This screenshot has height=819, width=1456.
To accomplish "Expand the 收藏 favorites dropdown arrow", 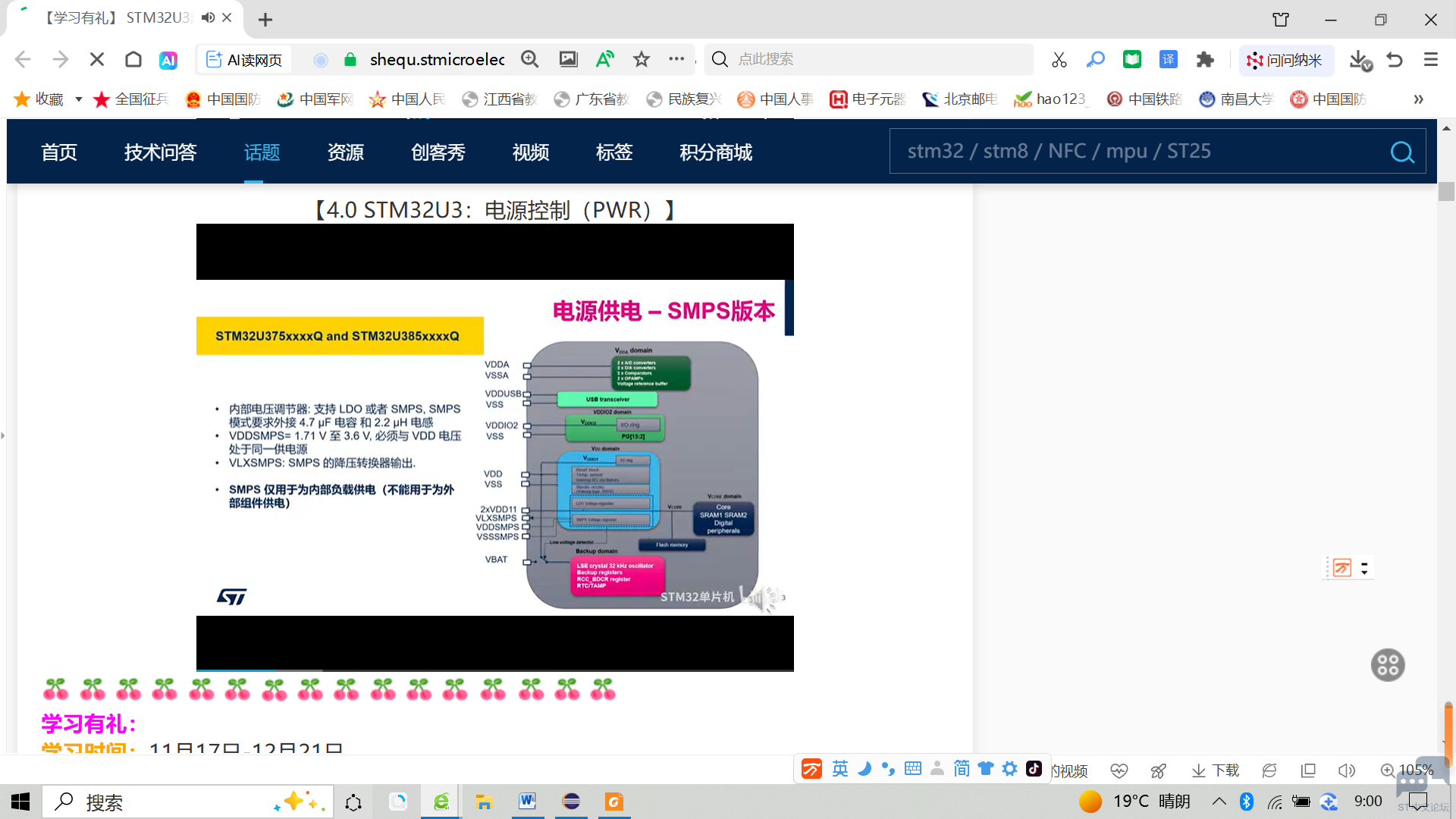I will [78, 99].
